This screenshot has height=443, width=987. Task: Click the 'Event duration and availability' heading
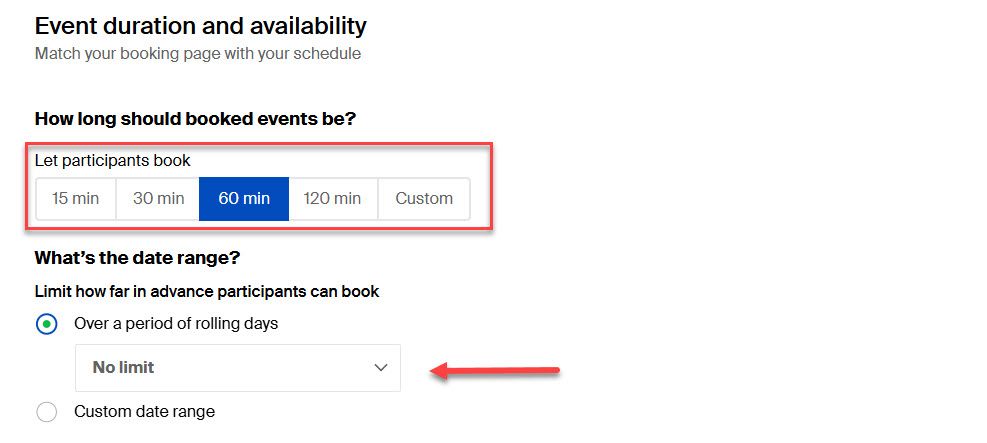click(200, 26)
